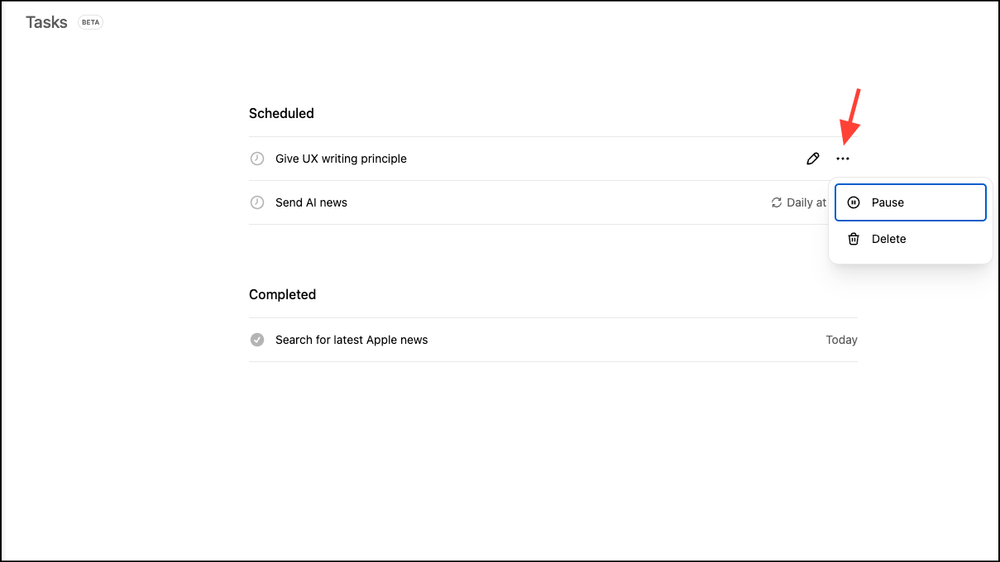Click the BETA badge

[x=90, y=22]
